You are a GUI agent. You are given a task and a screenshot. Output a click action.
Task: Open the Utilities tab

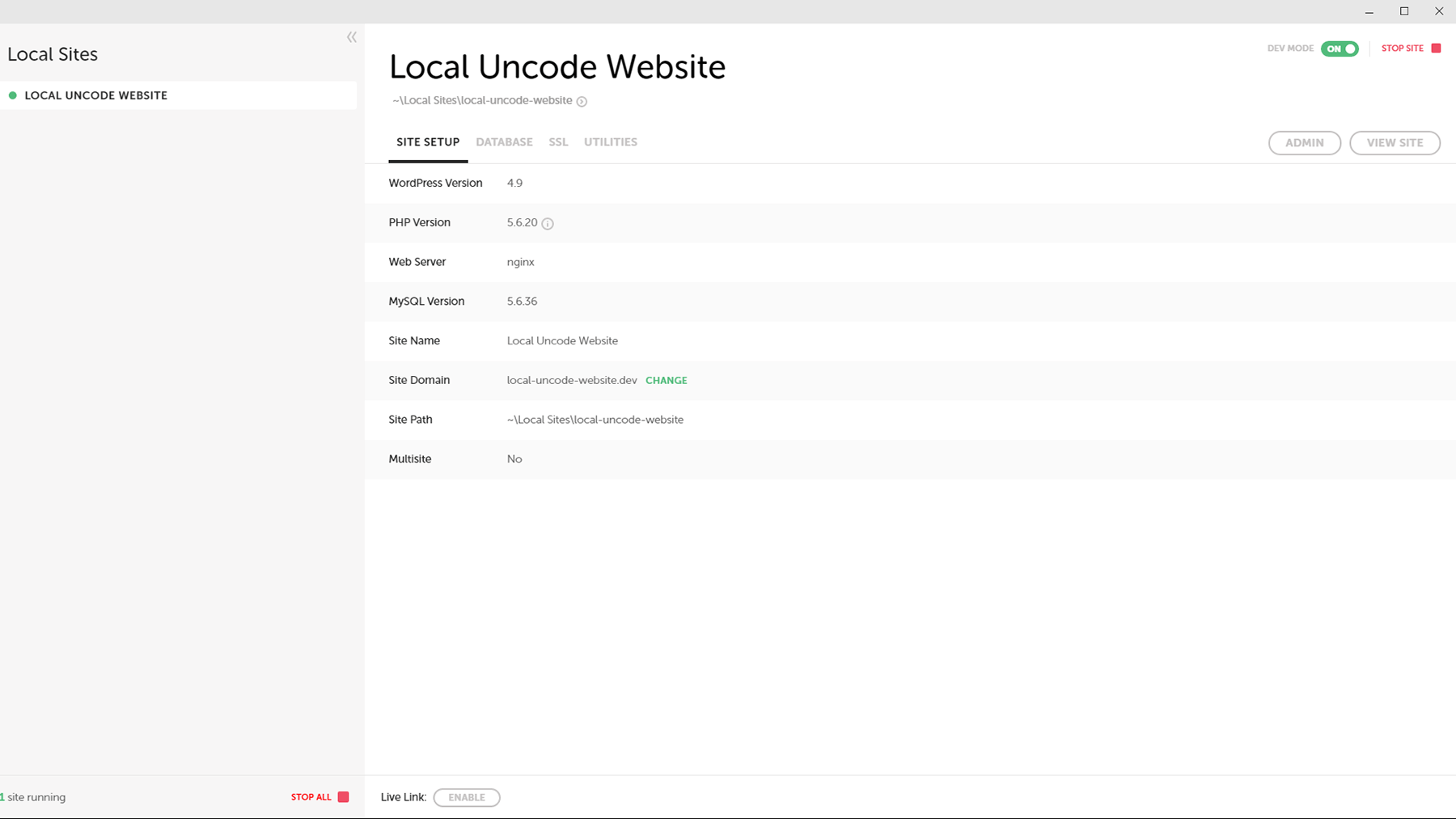point(611,142)
